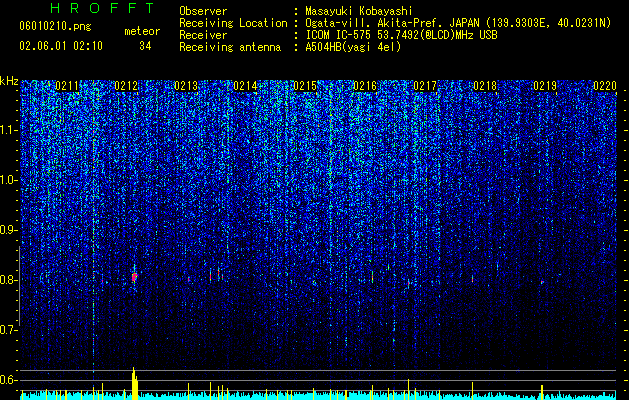This screenshot has height=400, width=629.
Task: Select the meteor count value 34
Action: coord(145,46)
